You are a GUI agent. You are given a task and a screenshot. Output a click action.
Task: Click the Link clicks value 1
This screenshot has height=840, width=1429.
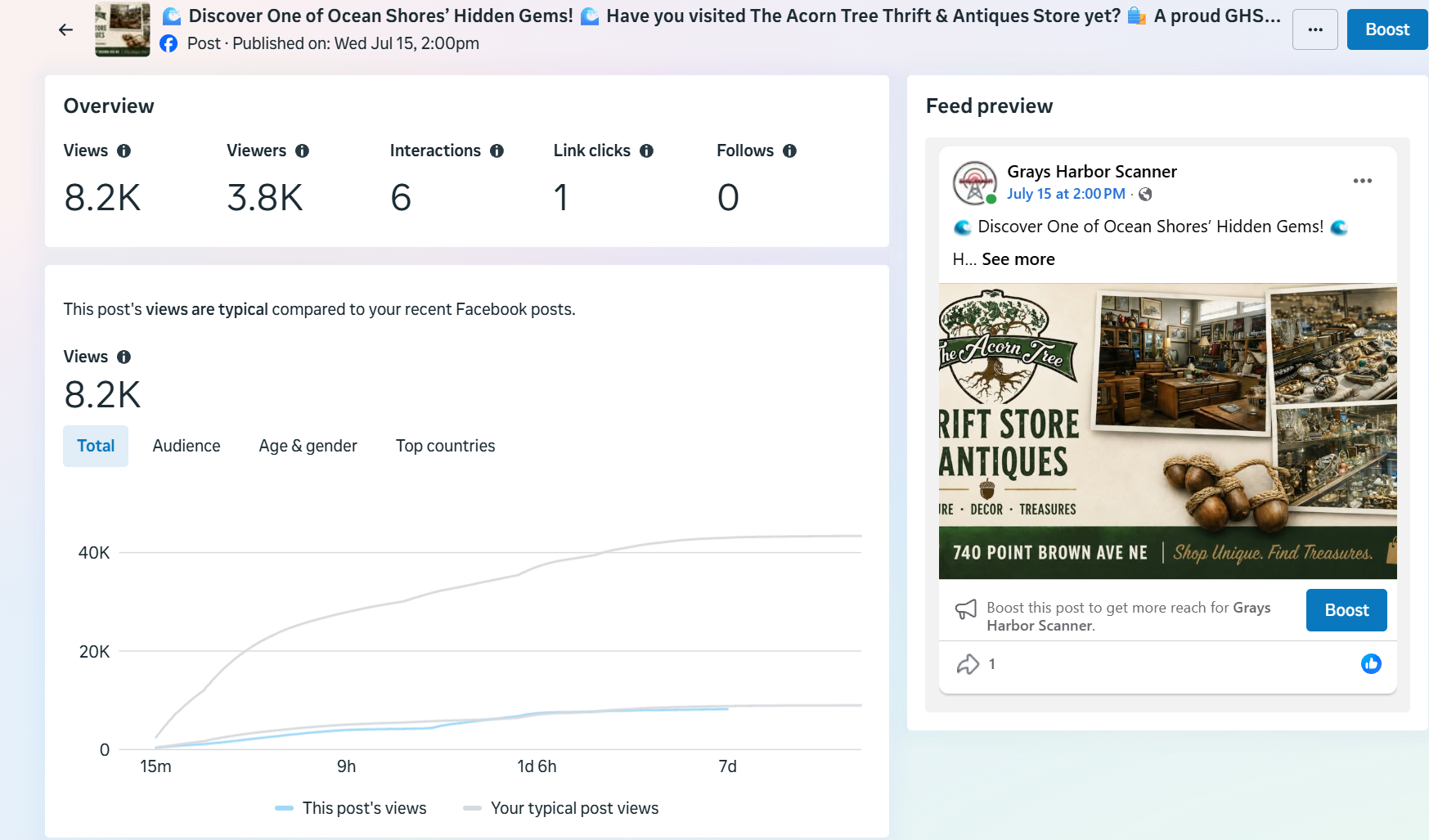(561, 198)
